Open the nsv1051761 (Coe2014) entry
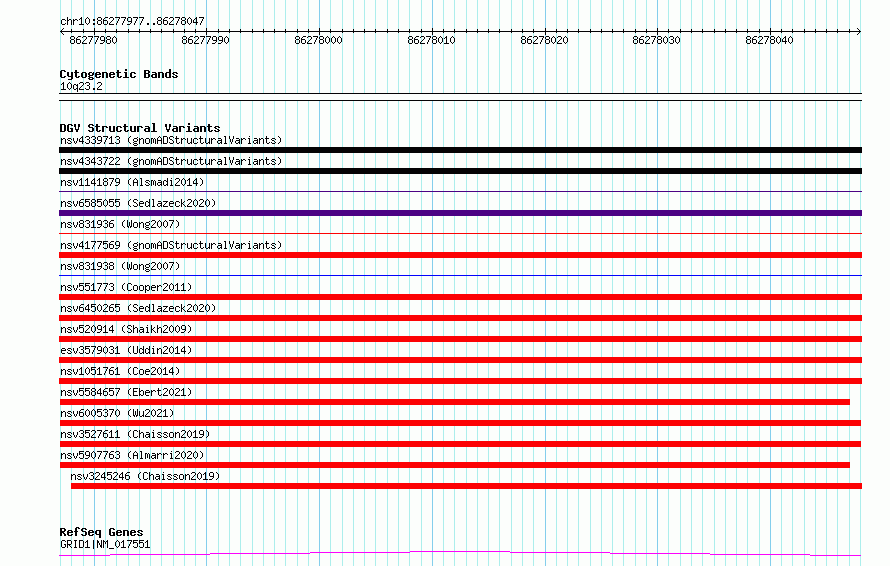890x566 pixels. click(x=120, y=371)
